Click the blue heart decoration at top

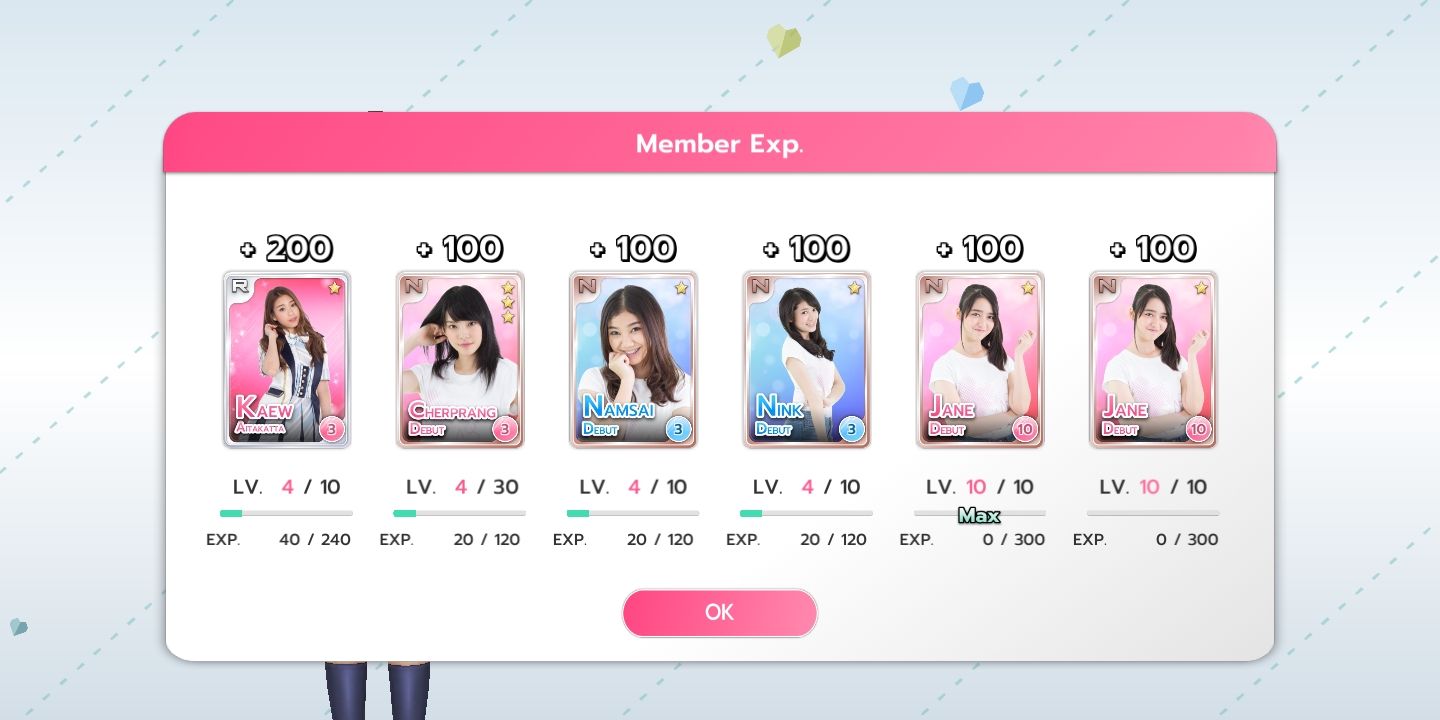967,94
